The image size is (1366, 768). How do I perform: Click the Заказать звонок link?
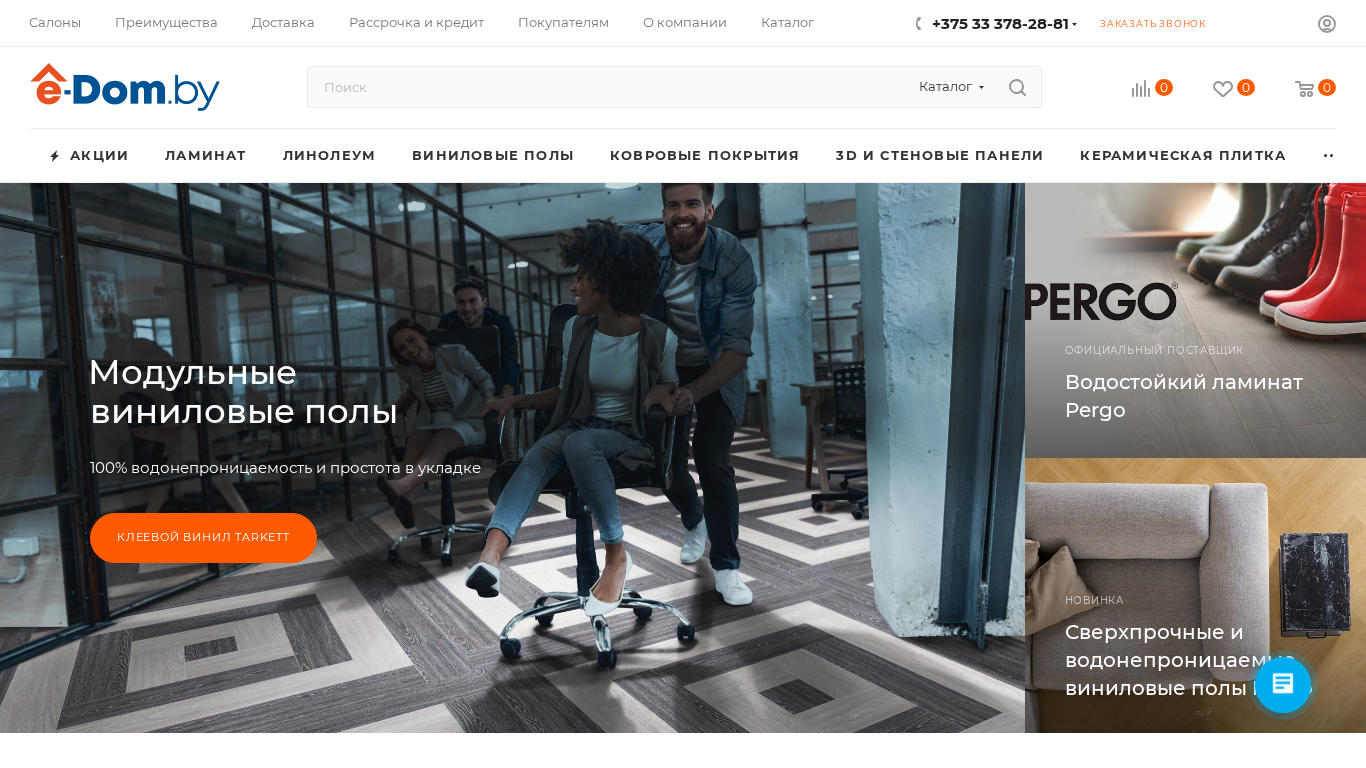click(x=1153, y=24)
